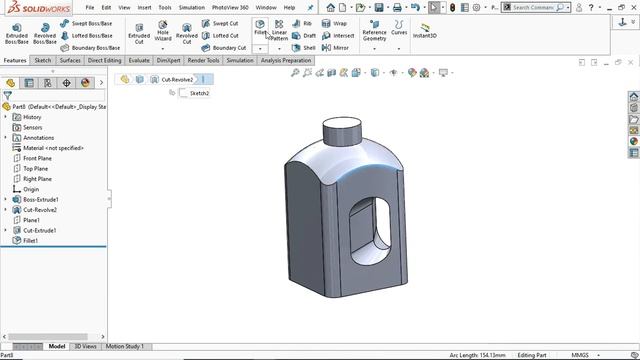Open Appearances tab in task pane
This screenshot has width=640, height=360.
(x=633, y=141)
